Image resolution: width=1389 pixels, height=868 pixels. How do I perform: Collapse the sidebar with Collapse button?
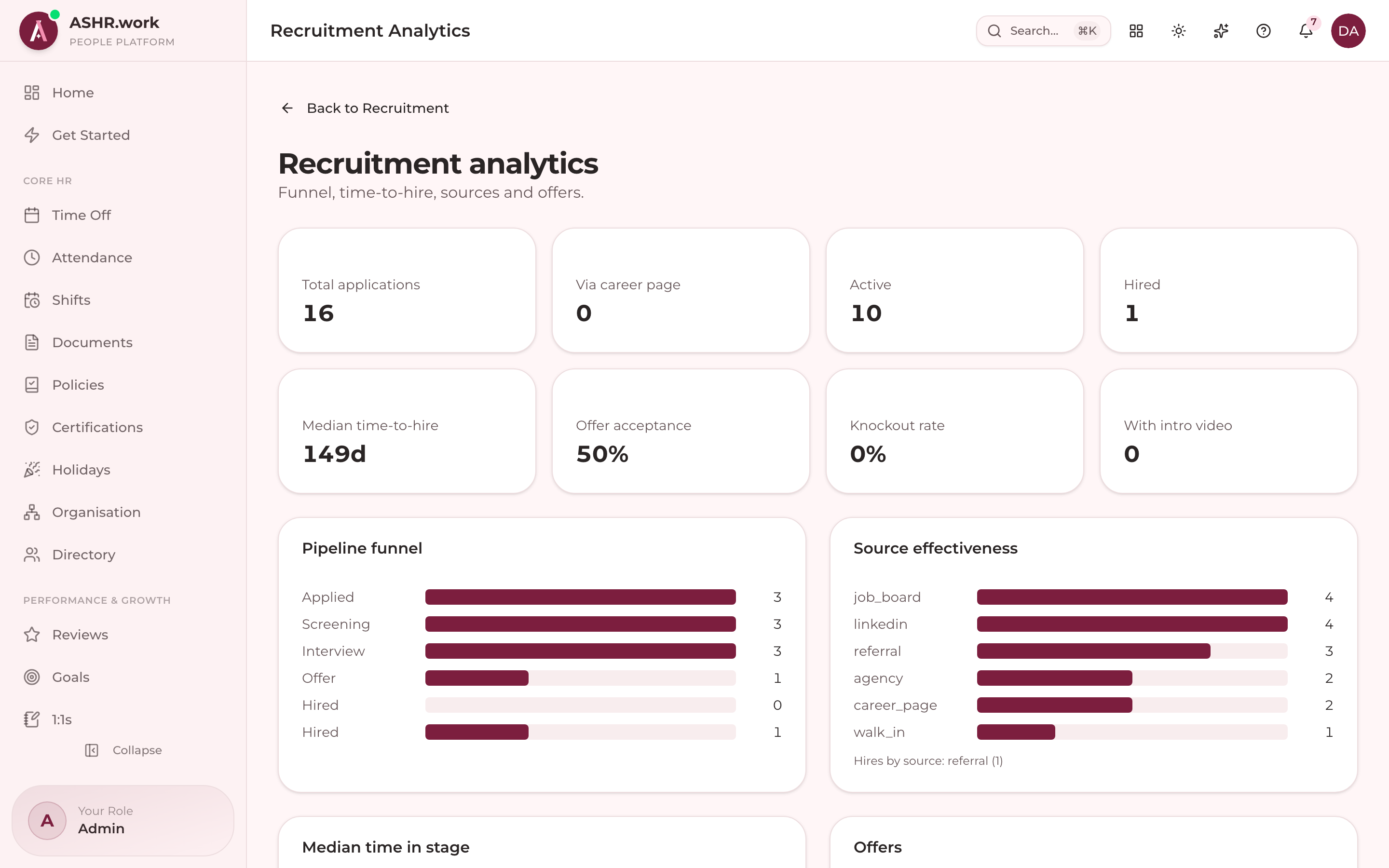[x=123, y=750]
